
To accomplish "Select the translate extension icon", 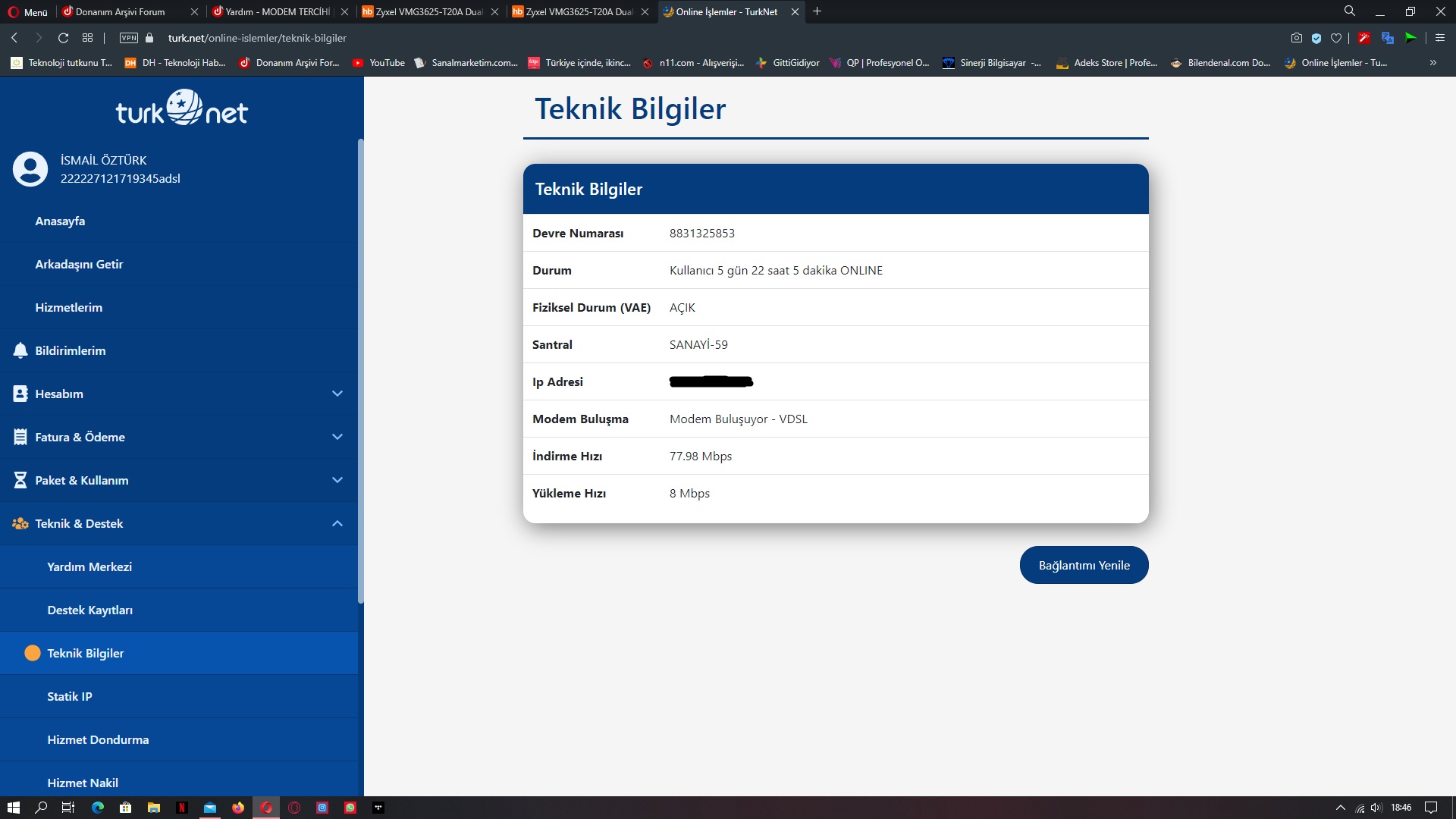I will 1388,38.
